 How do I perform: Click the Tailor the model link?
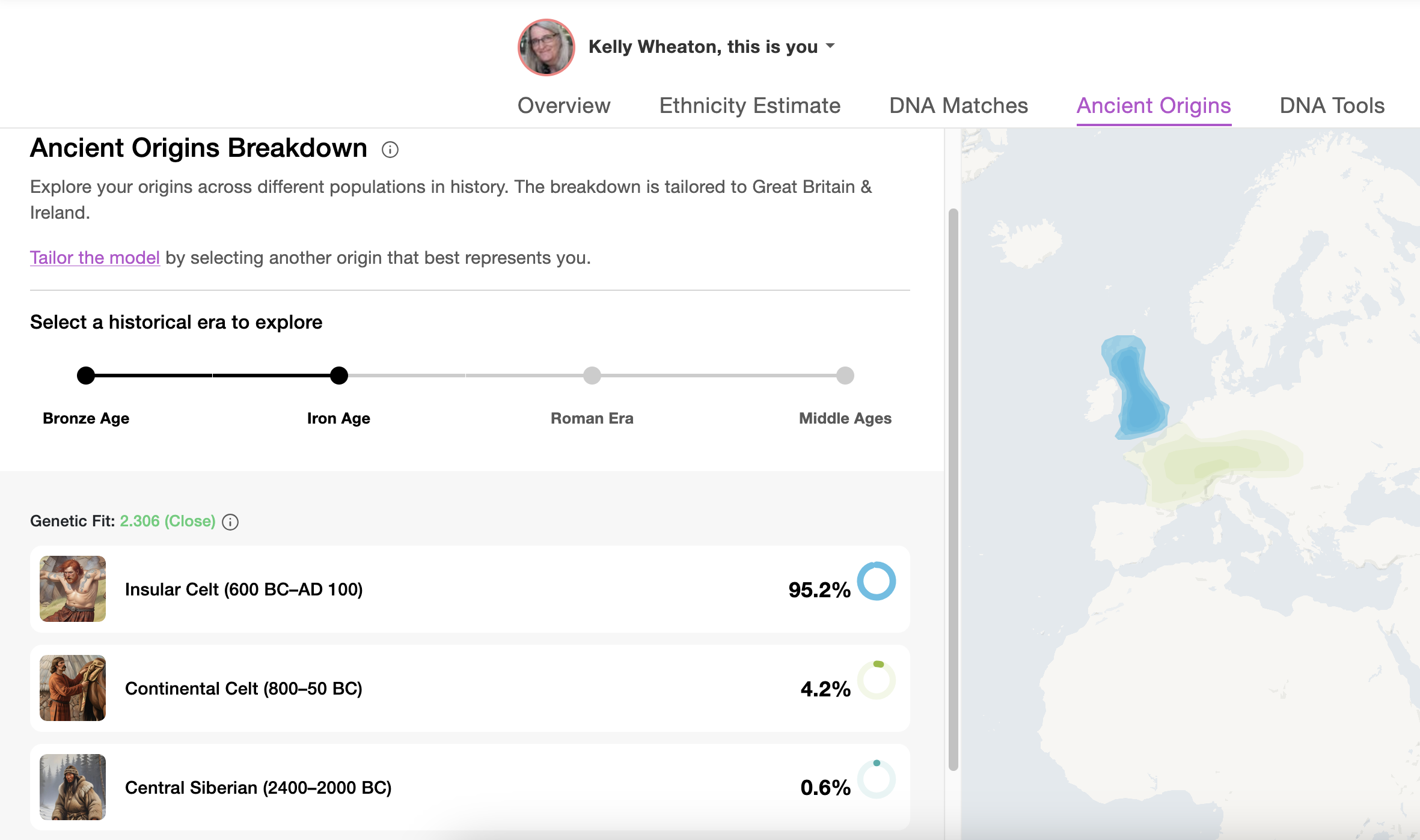(x=95, y=258)
